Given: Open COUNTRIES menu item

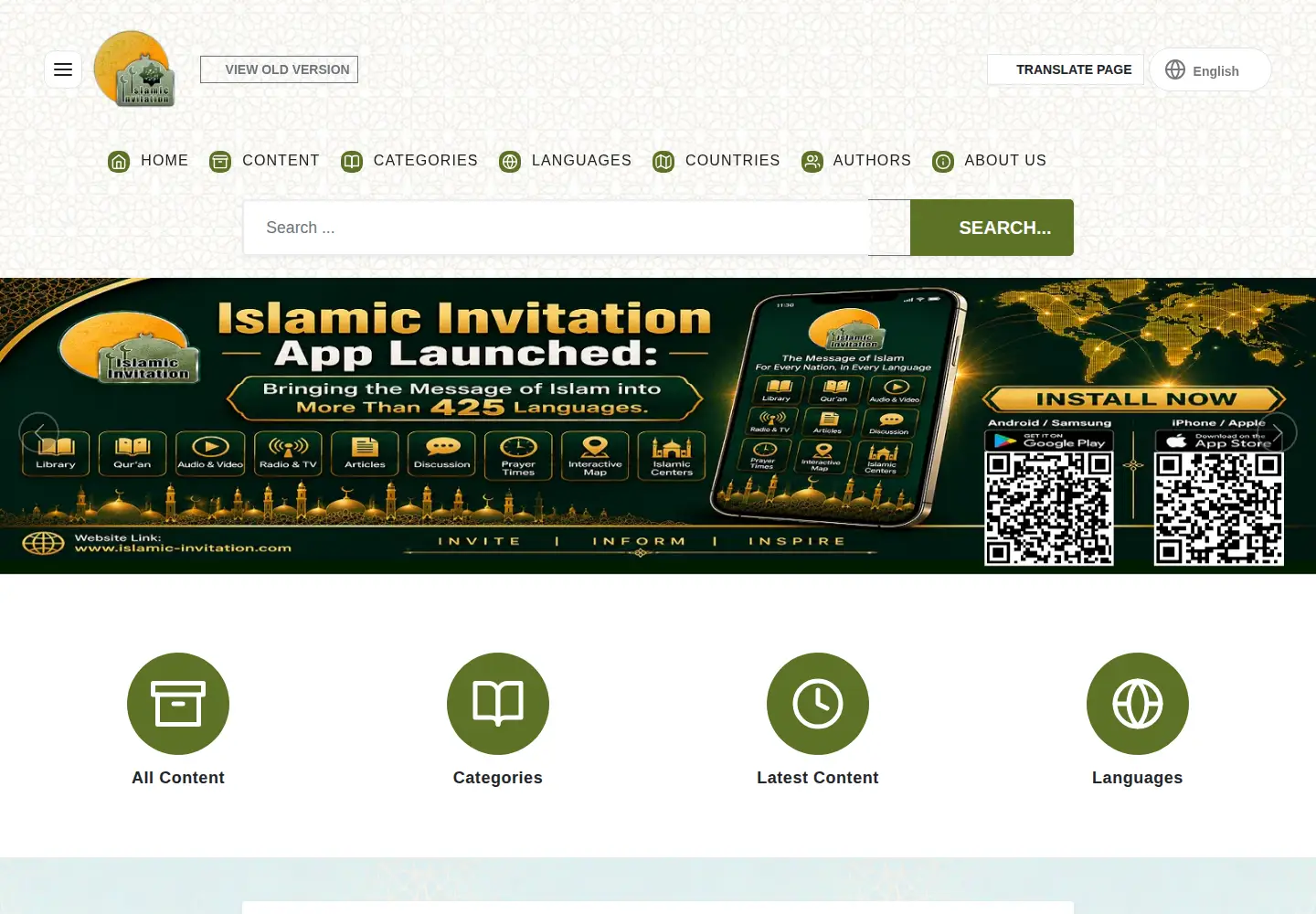Looking at the screenshot, I should click(x=733, y=161).
